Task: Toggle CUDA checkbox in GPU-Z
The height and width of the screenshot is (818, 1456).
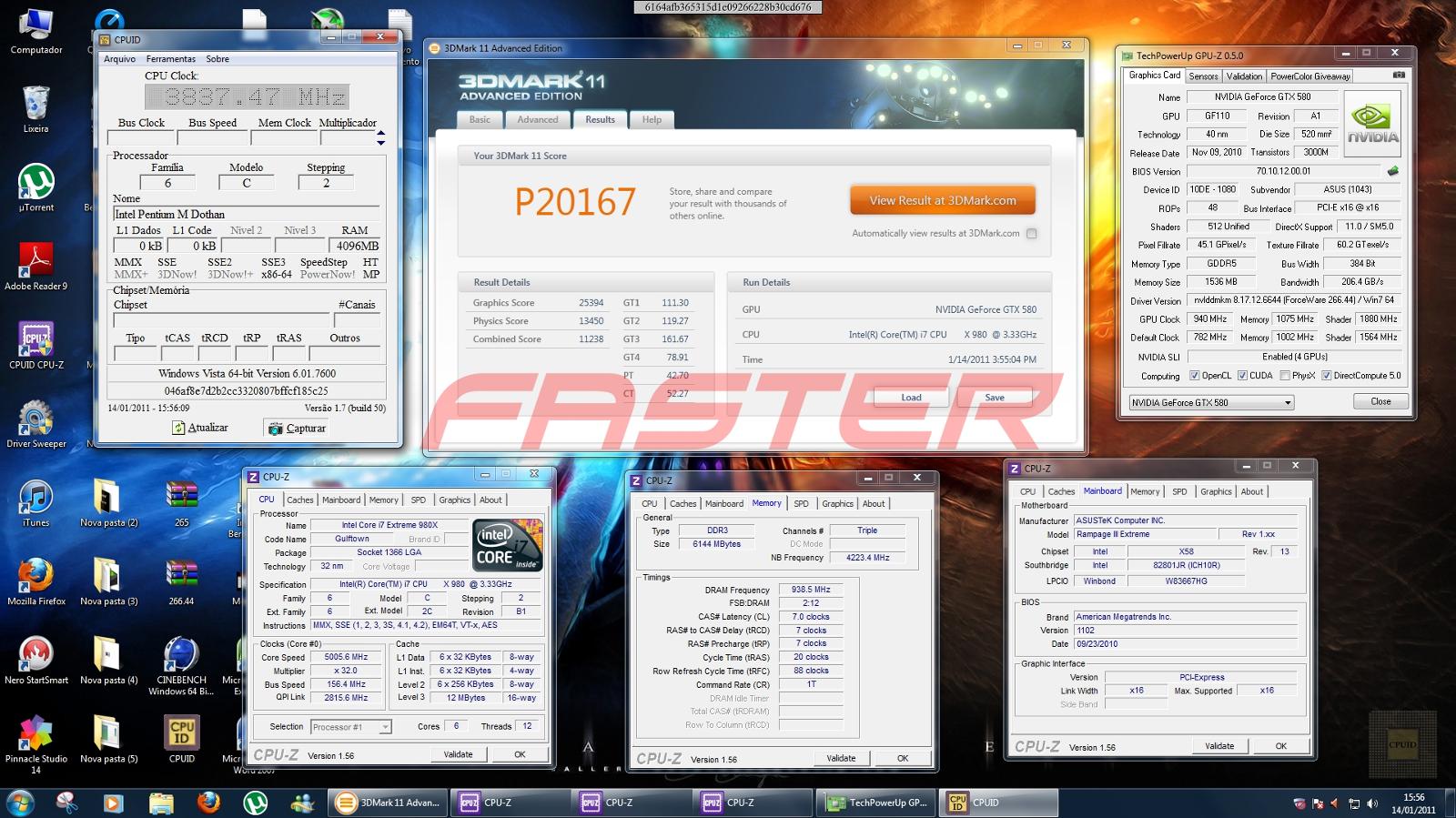Action: tap(1242, 375)
